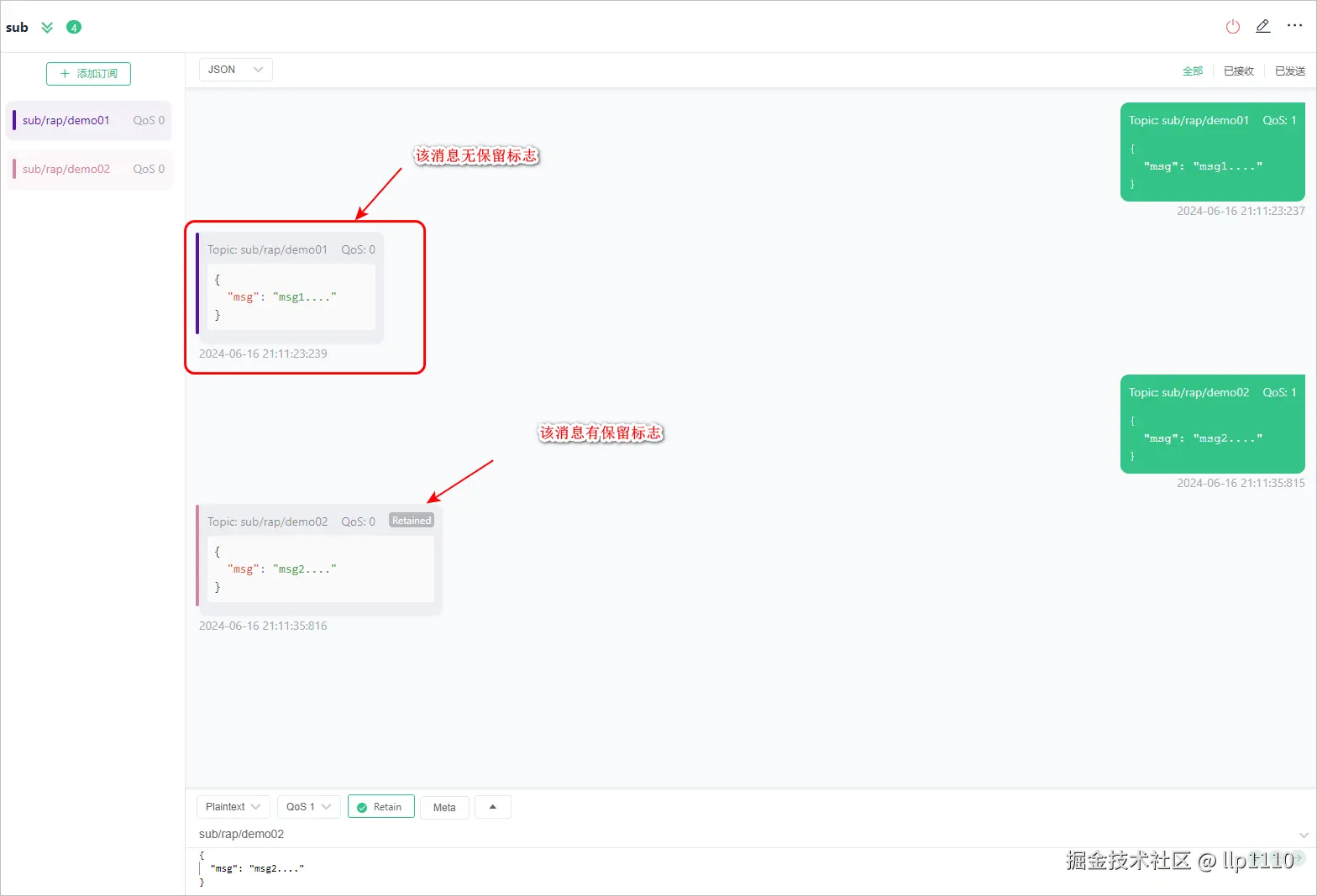Click the received msg2 JSON payload
Viewport: 1317px width, 896px height.
321,569
